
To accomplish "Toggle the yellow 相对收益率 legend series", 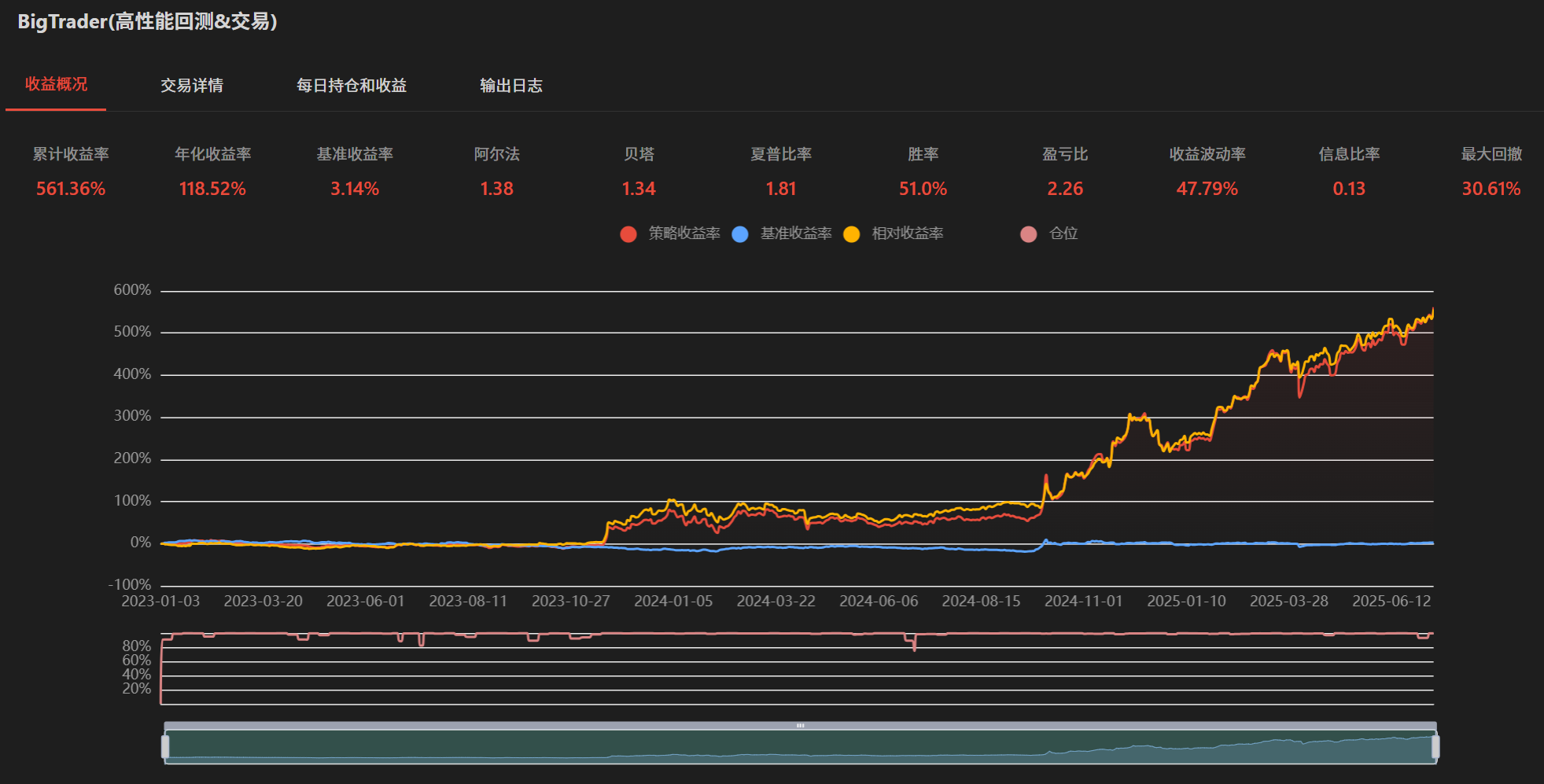I will coord(851,234).
